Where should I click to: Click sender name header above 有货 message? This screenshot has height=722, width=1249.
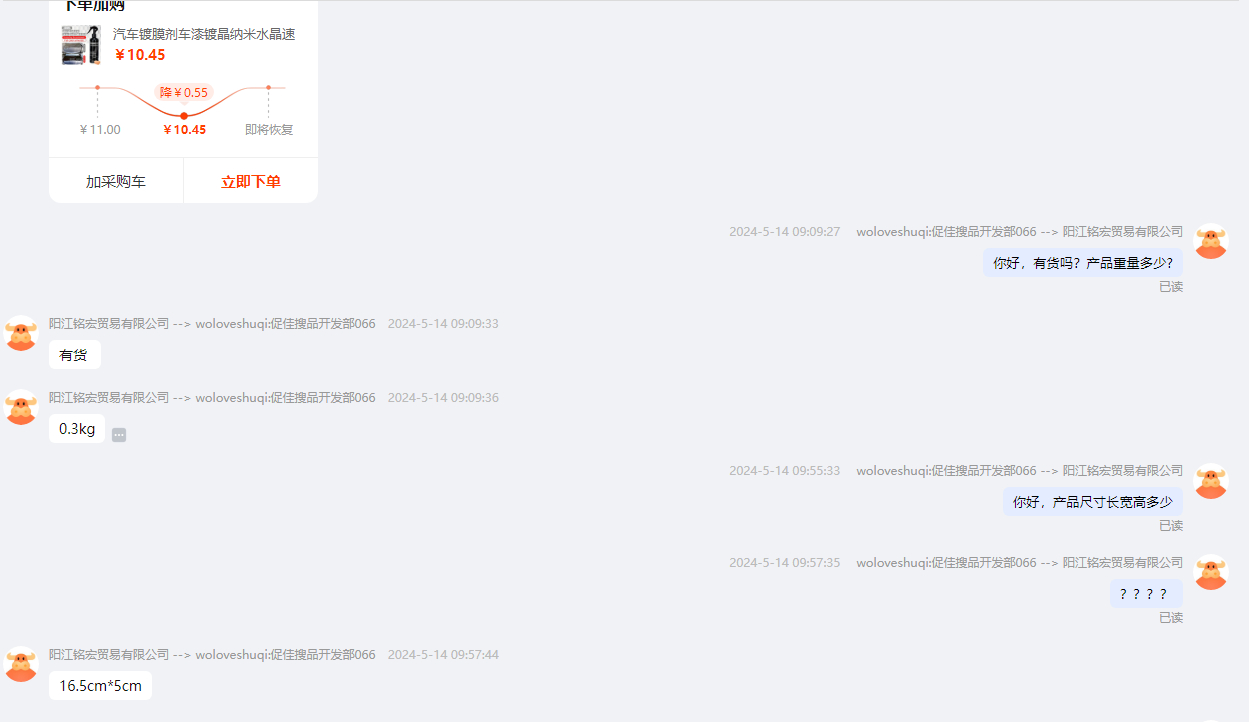pos(212,324)
